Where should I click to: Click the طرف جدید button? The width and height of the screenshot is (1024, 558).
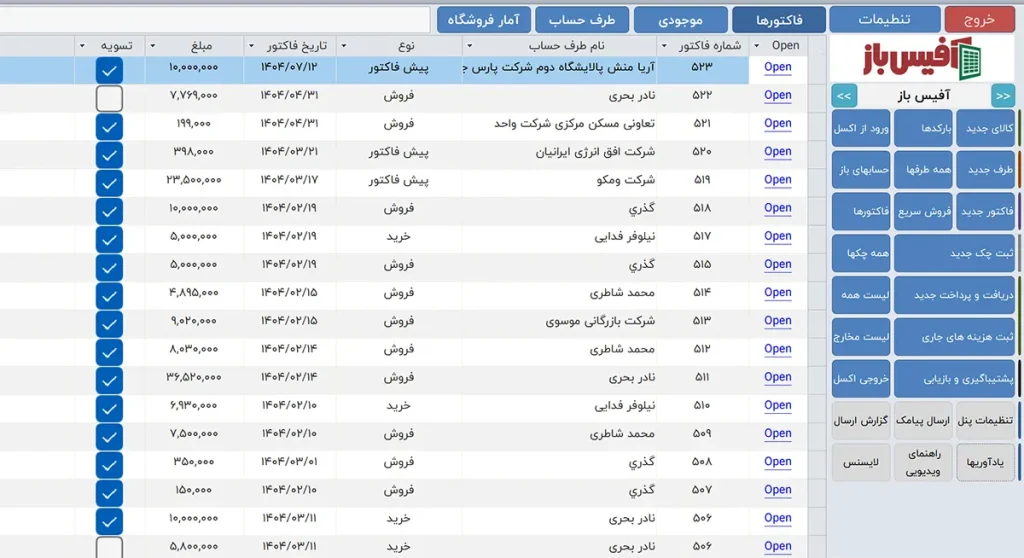pos(986,170)
